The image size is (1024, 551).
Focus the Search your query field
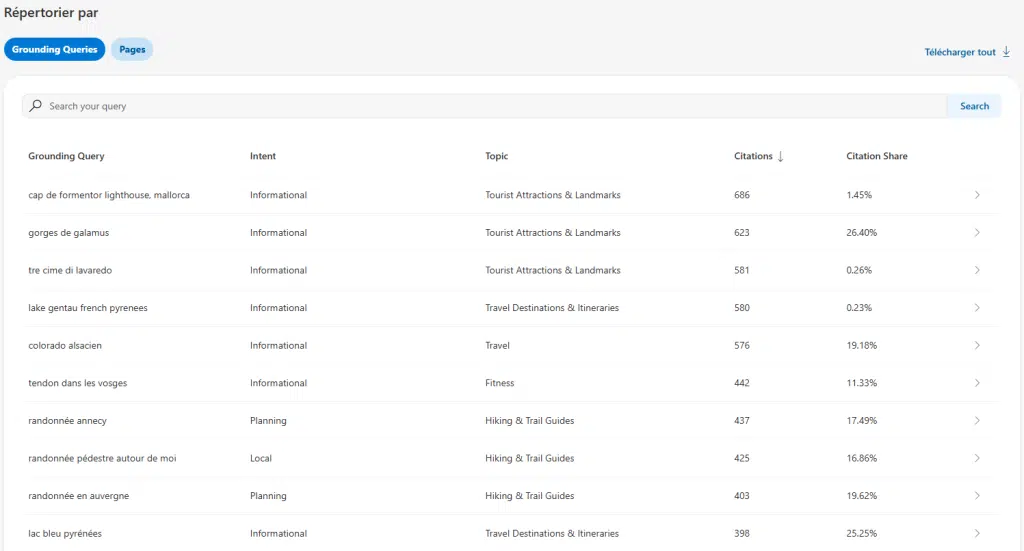(x=485, y=106)
